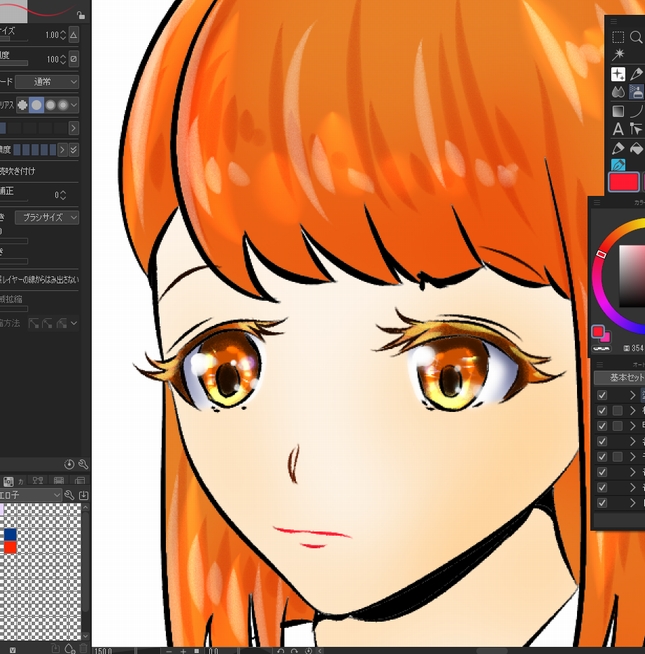
Task: Toggle last auto action row checkbox
Action: coord(602,503)
